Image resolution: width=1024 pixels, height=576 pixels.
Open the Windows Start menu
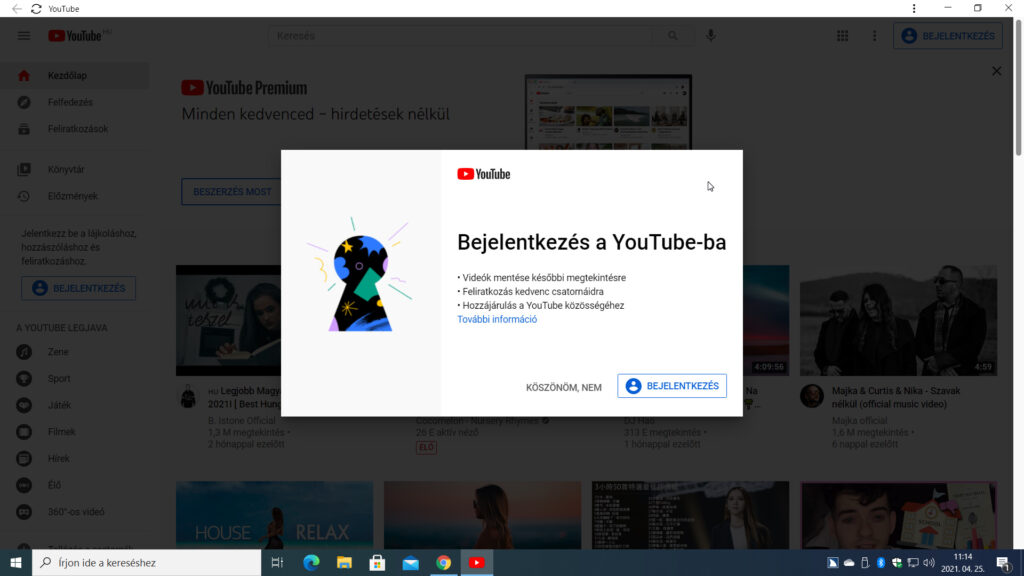[x=16, y=562]
